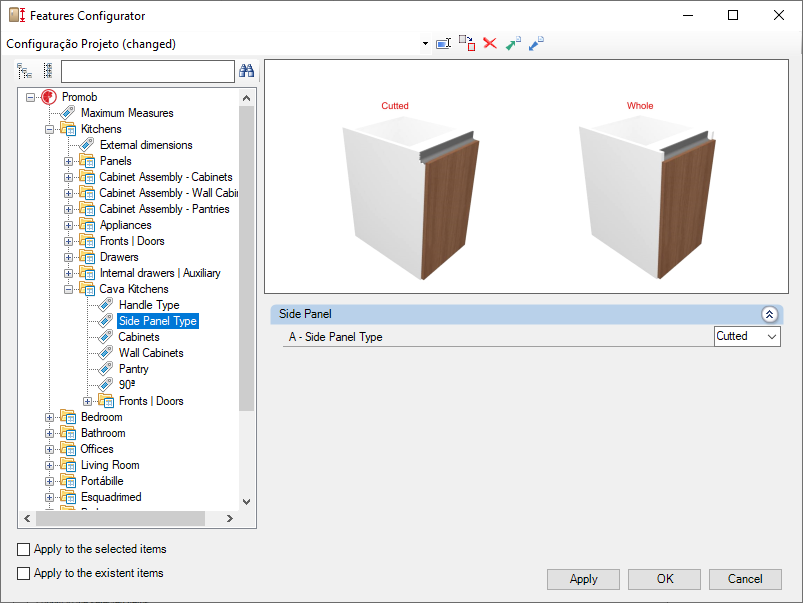
Task: Click the tree search input field
Action: 148,71
